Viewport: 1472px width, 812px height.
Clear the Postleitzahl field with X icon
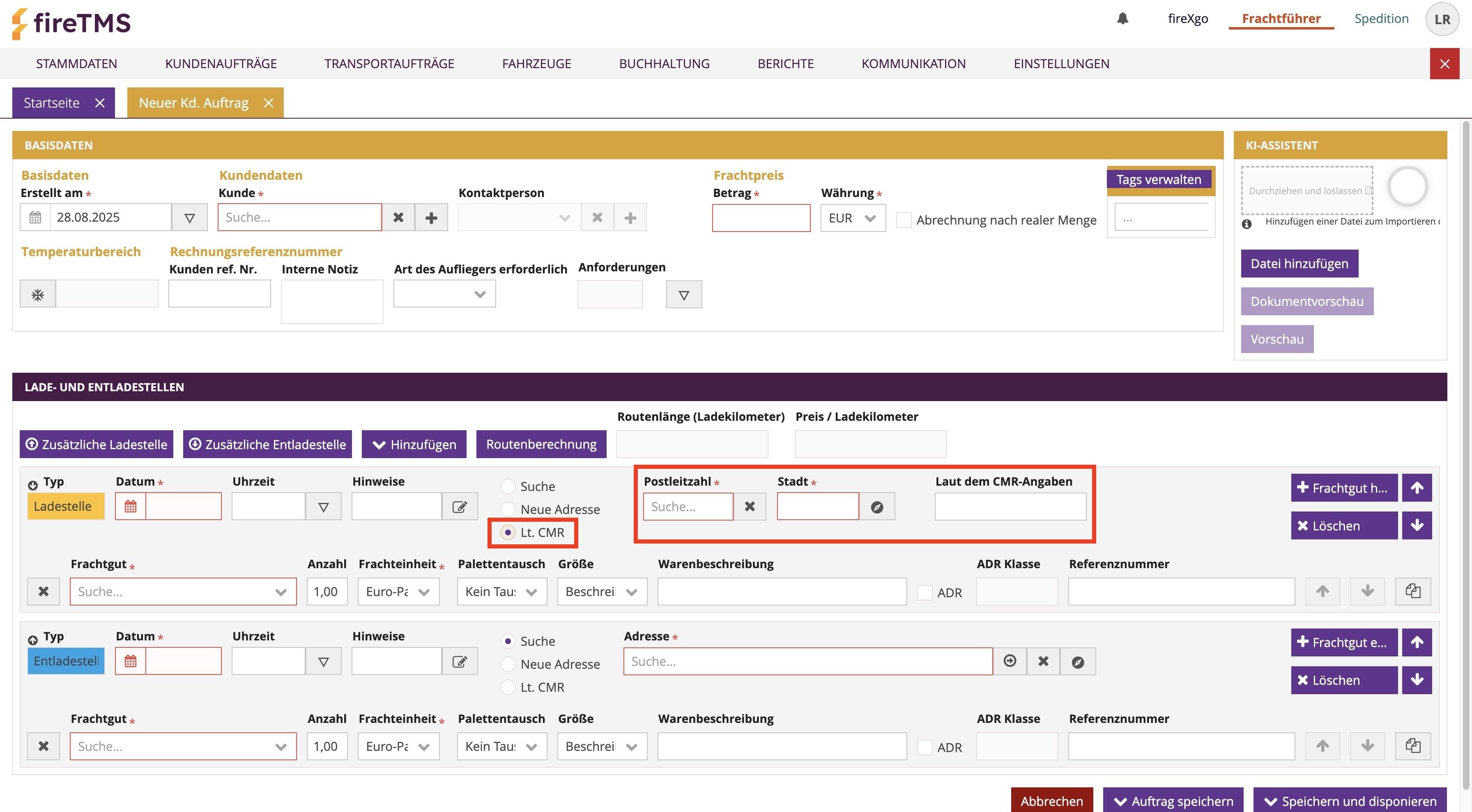click(x=750, y=507)
